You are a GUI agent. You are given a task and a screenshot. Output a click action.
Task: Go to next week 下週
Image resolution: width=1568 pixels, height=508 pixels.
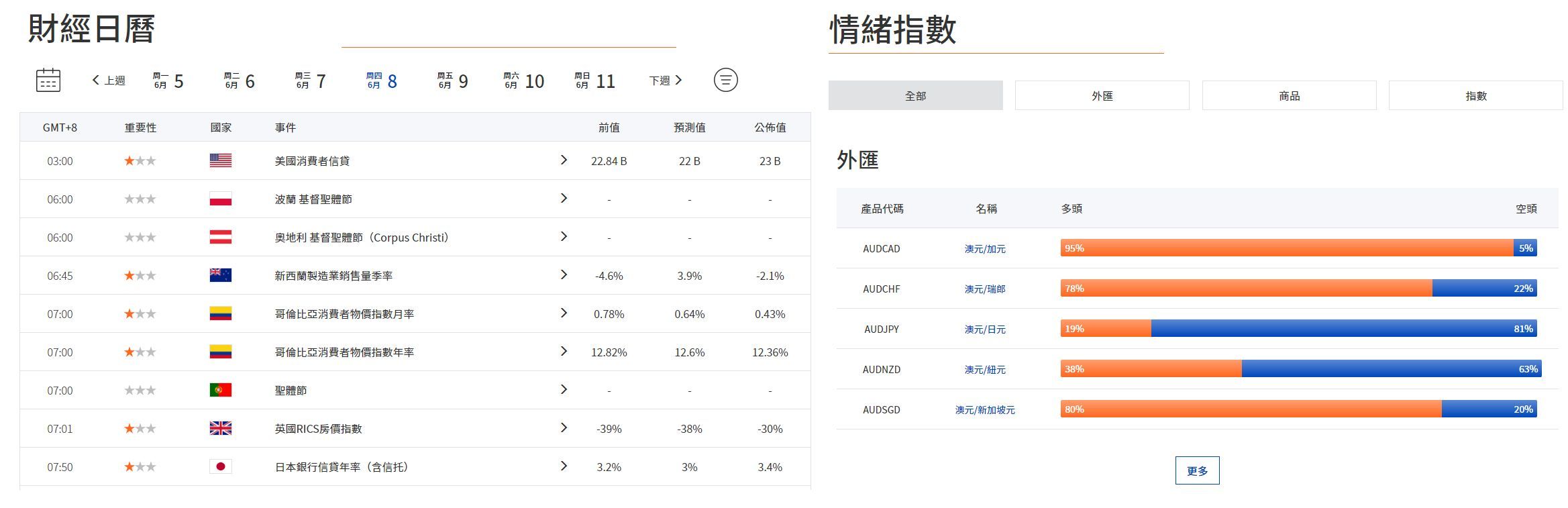(x=665, y=81)
